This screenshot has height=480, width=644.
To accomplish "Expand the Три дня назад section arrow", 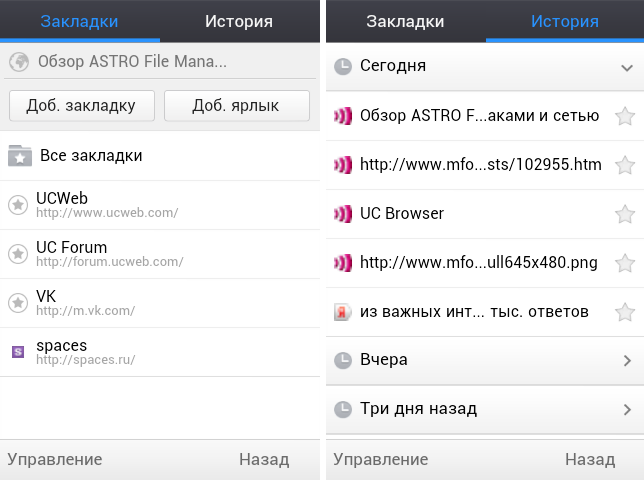I will point(627,409).
